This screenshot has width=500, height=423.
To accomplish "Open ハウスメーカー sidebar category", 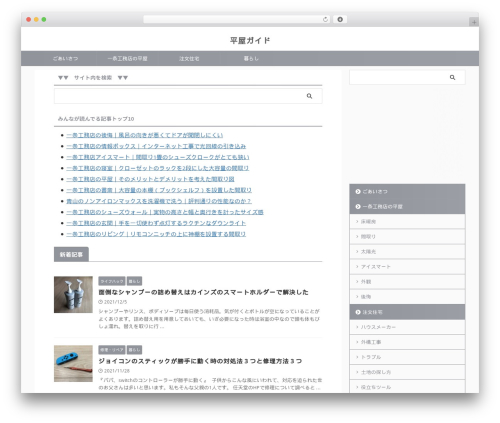I will pos(407,327).
